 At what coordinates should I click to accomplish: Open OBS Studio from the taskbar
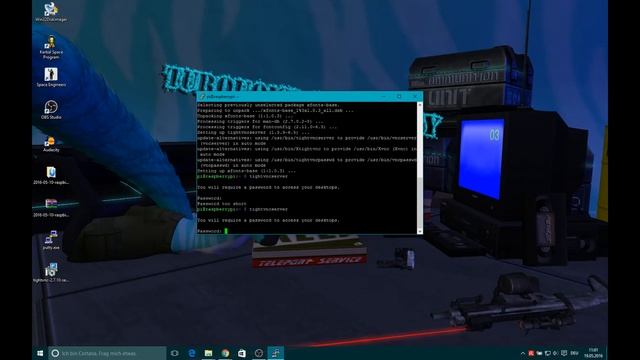pyautogui.click(x=259, y=353)
